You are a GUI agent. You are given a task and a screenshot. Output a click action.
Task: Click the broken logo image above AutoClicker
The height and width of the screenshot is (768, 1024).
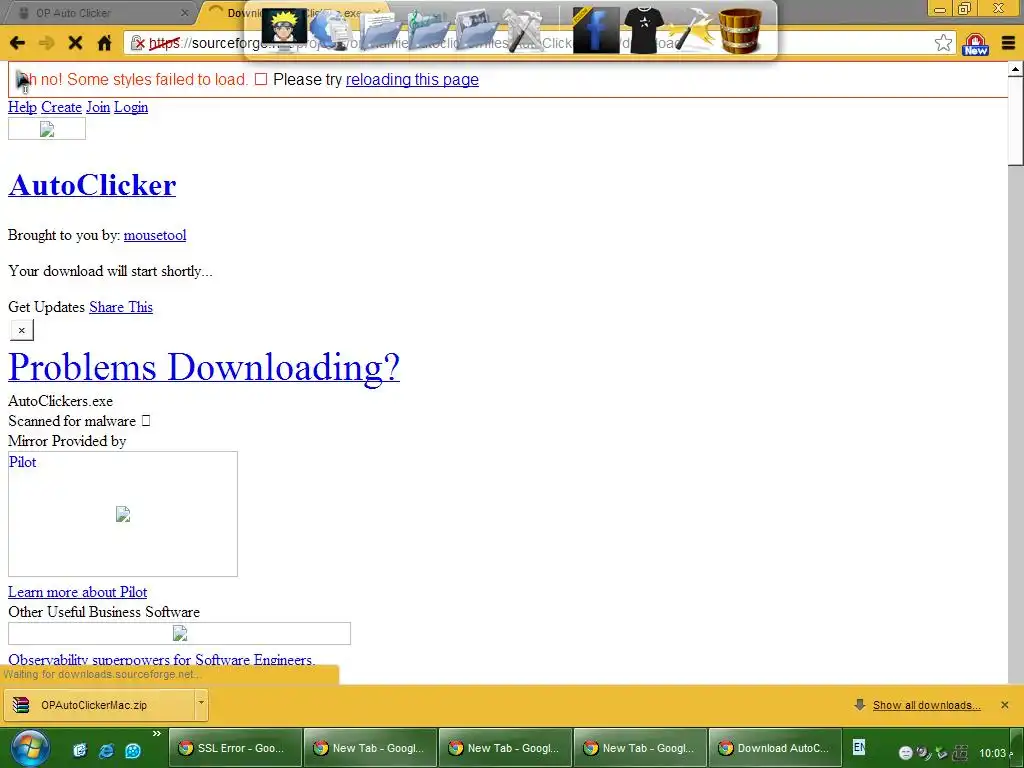point(46,129)
